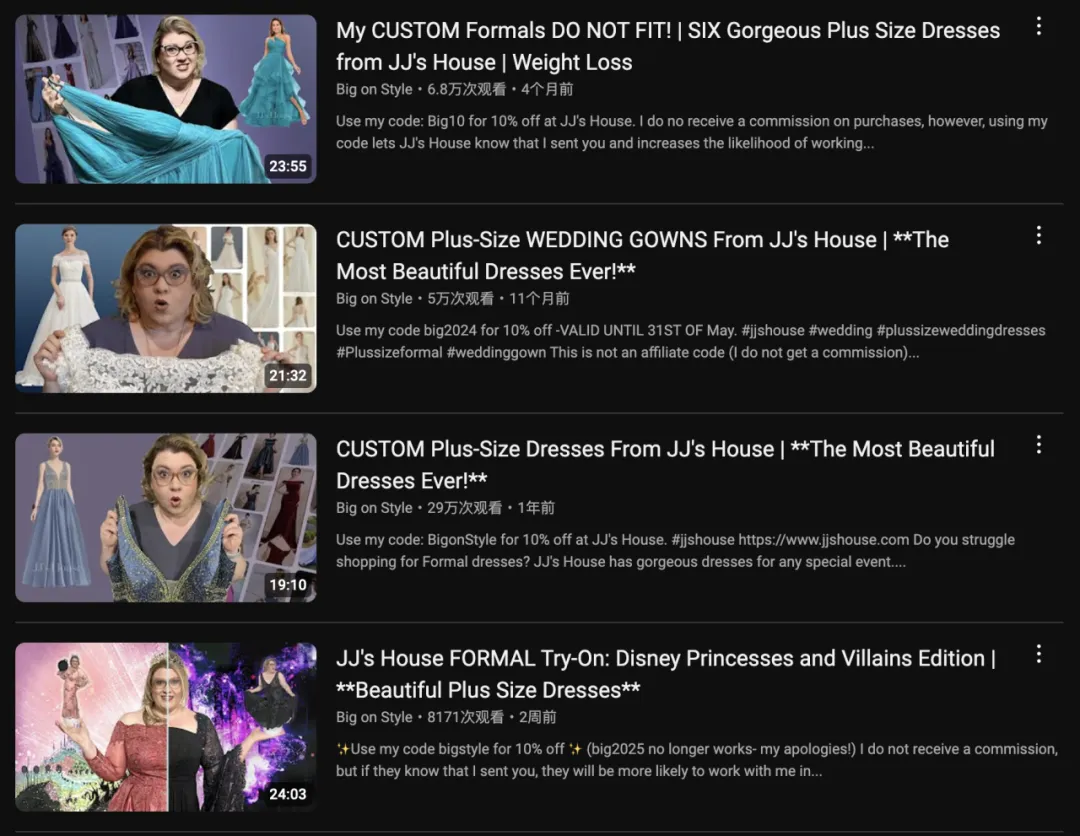Visit Big on Style channel under Weight Loss video
The image size is (1080, 836).
click(x=374, y=90)
